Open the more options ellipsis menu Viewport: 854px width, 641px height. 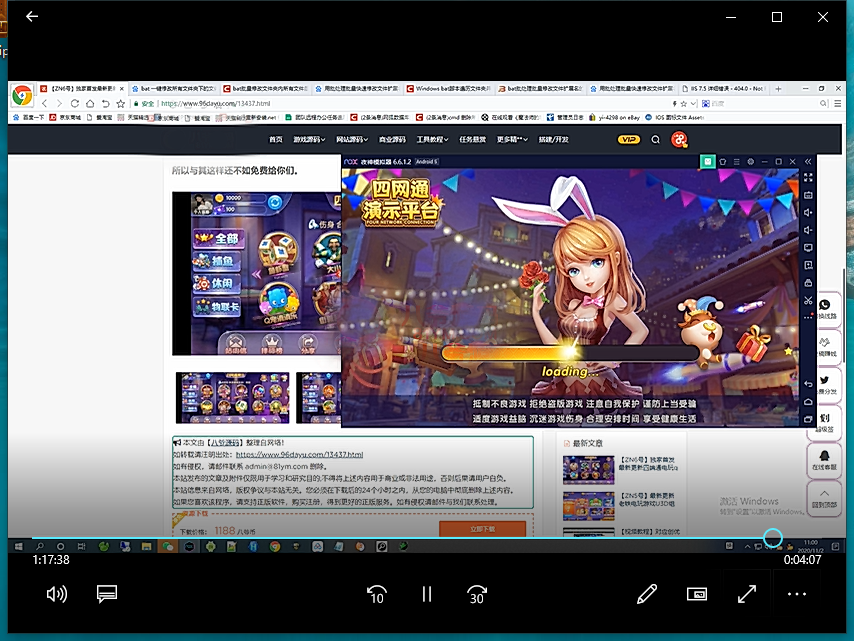point(797,594)
